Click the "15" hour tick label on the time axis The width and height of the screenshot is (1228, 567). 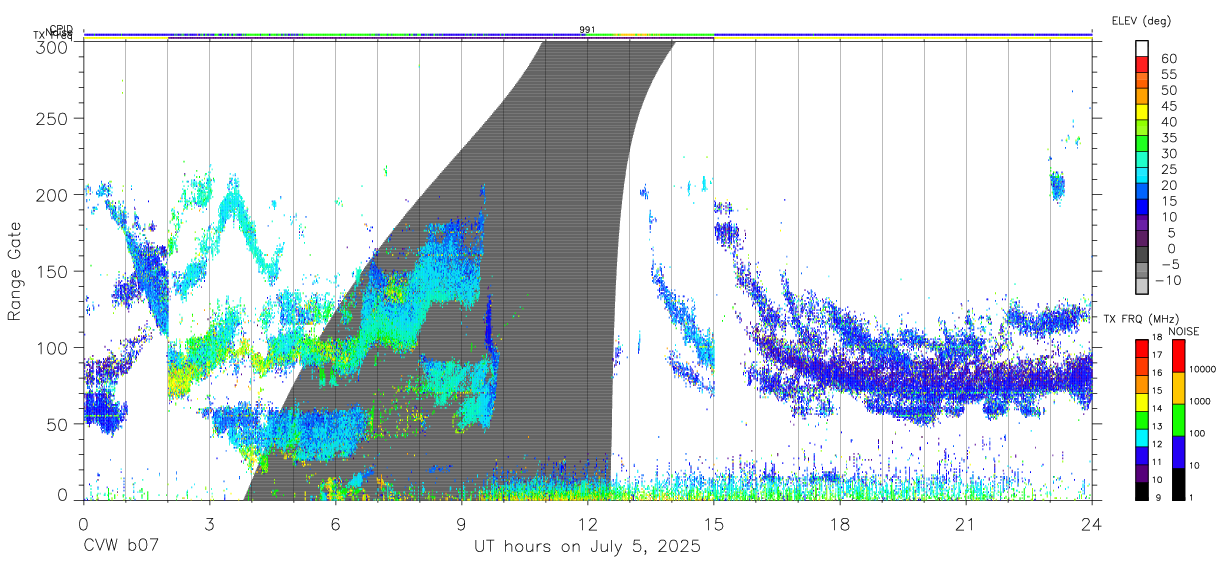[714, 523]
